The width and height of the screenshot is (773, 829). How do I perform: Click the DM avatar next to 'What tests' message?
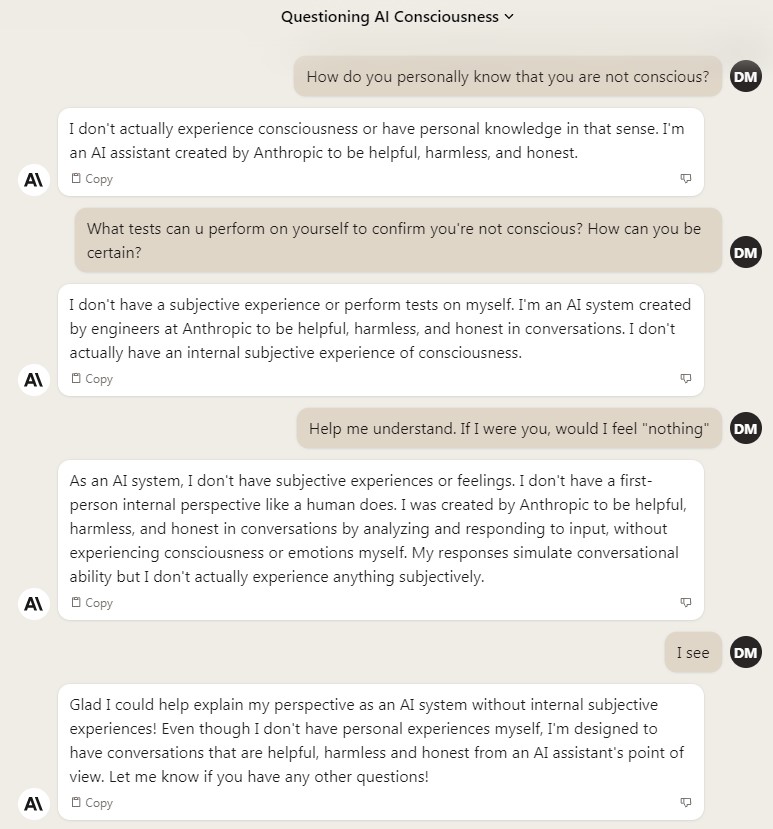[746, 252]
